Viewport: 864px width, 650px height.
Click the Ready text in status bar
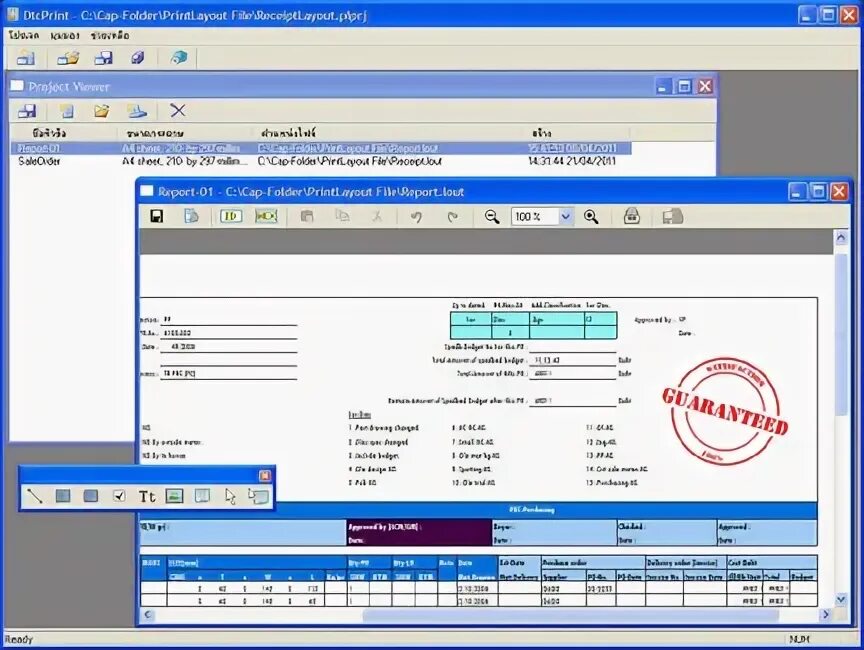point(19,640)
